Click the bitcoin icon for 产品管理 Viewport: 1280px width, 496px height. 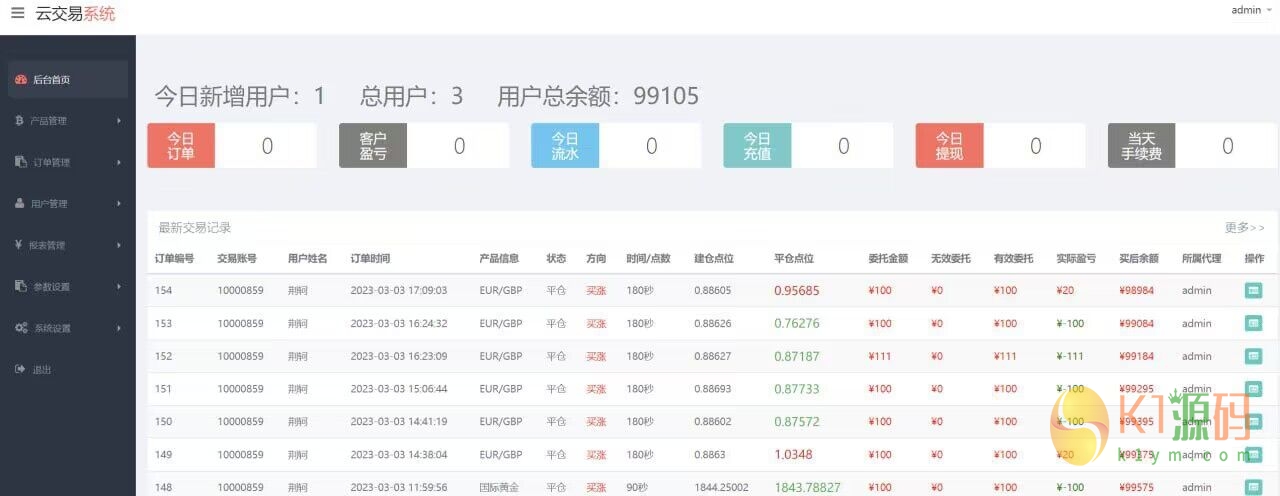coord(20,121)
